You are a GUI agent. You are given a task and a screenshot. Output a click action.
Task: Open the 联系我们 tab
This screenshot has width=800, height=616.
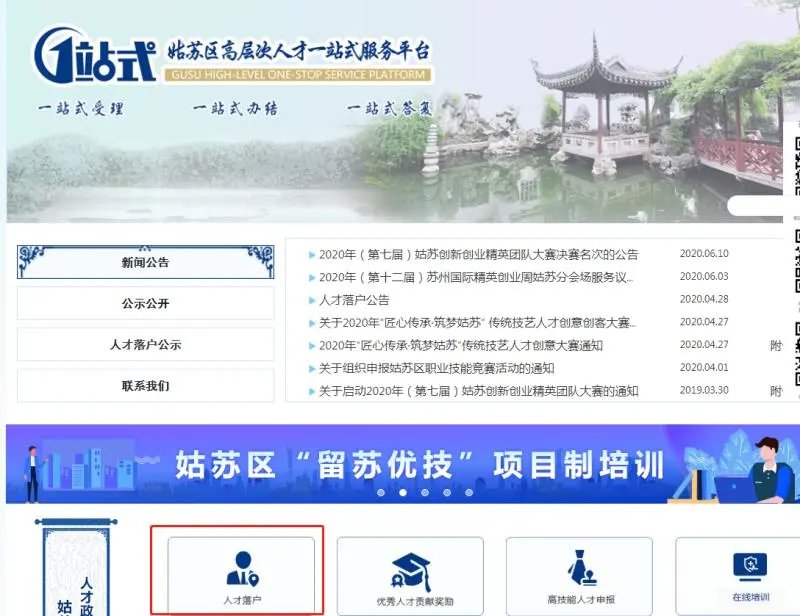coord(145,386)
